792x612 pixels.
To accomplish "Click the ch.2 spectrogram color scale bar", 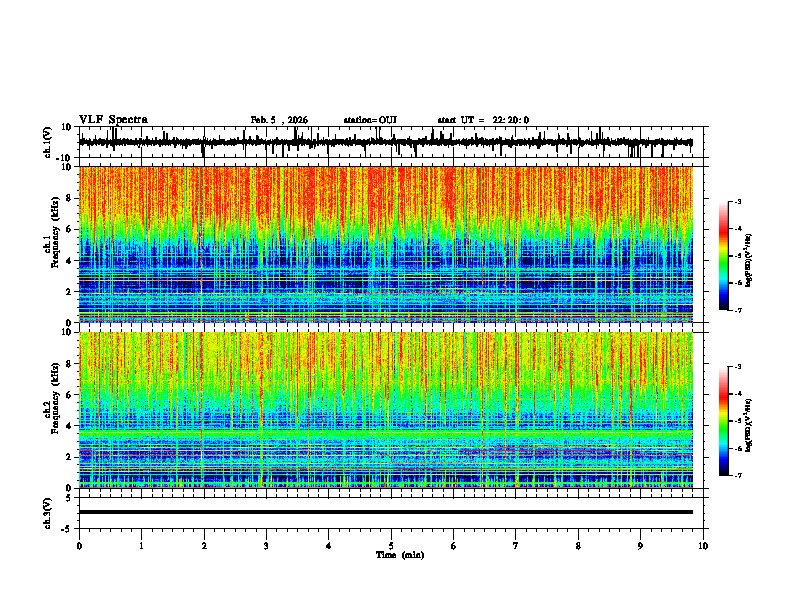I will coord(724,421).
